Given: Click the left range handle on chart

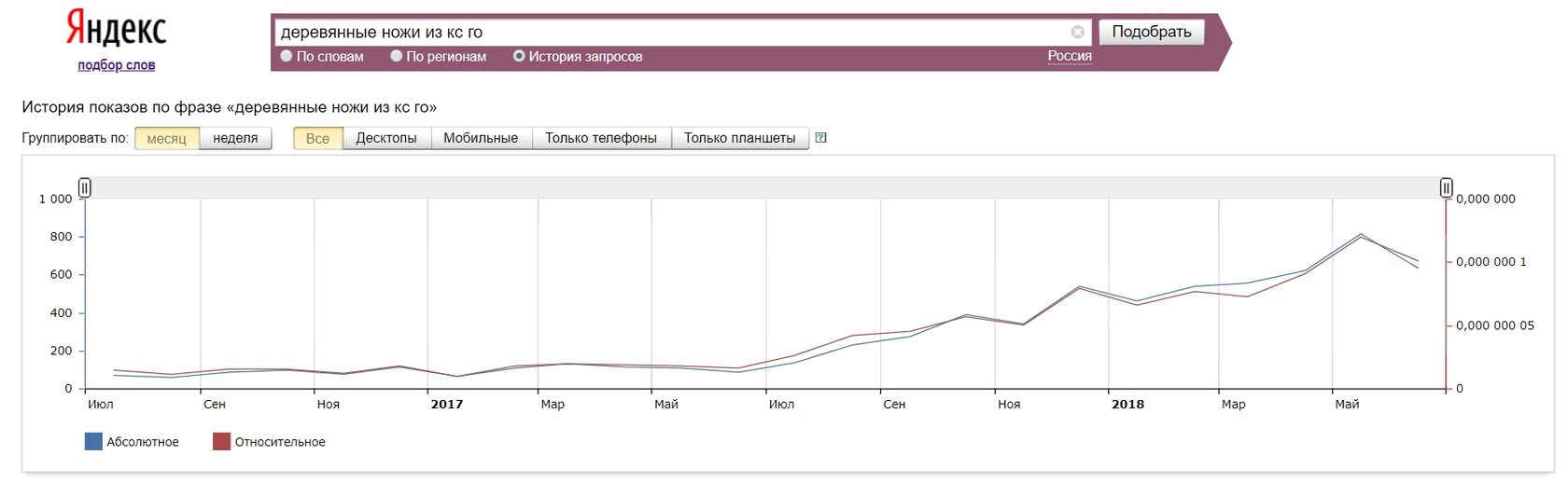Looking at the screenshot, I should [x=85, y=188].
